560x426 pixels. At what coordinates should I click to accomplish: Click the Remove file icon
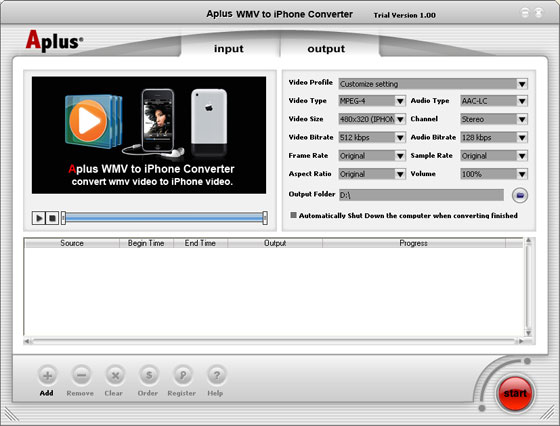point(81,375)
